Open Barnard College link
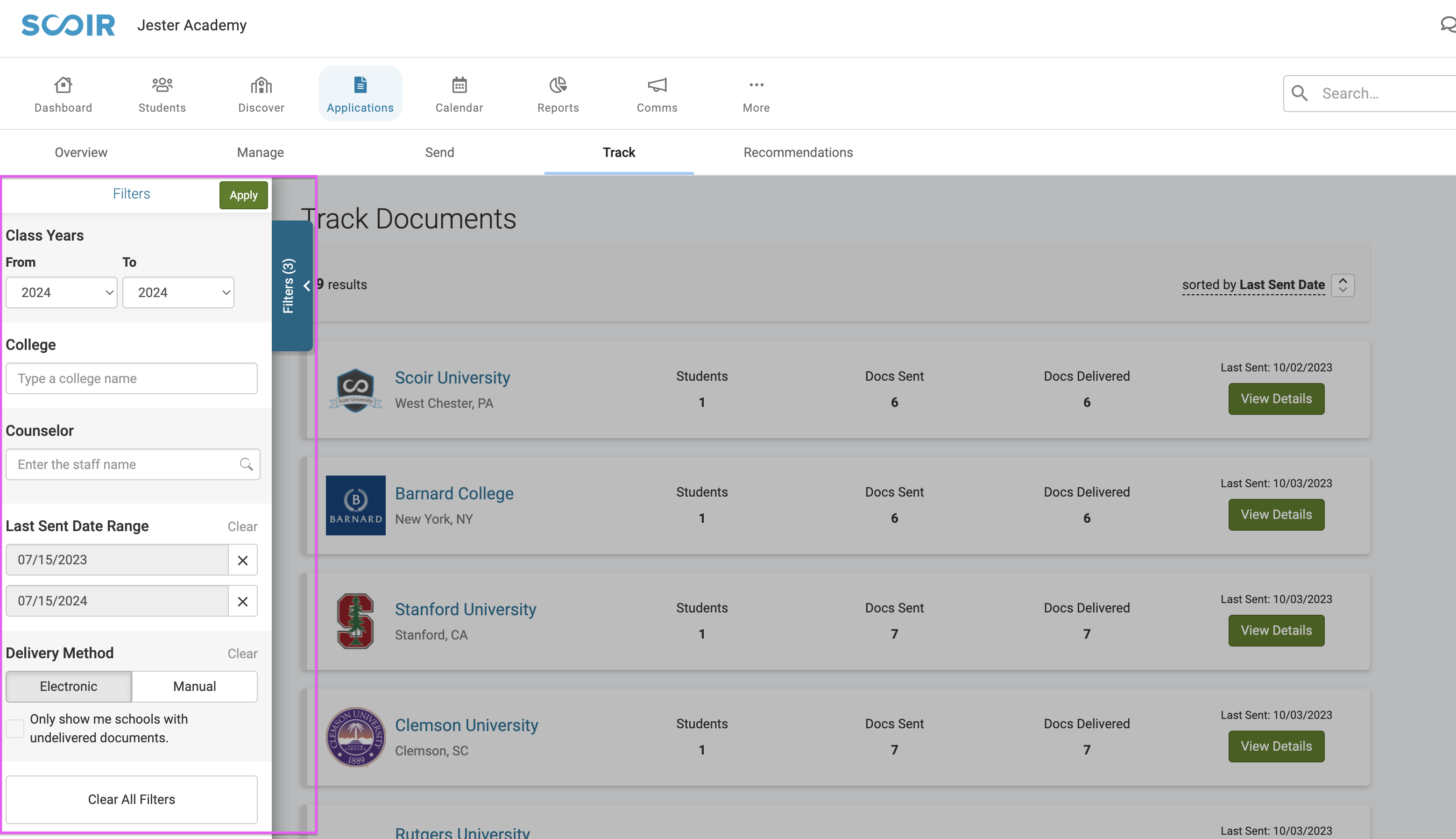The width and height of the screenshot is (1456, 839). (x=454, y=493)
